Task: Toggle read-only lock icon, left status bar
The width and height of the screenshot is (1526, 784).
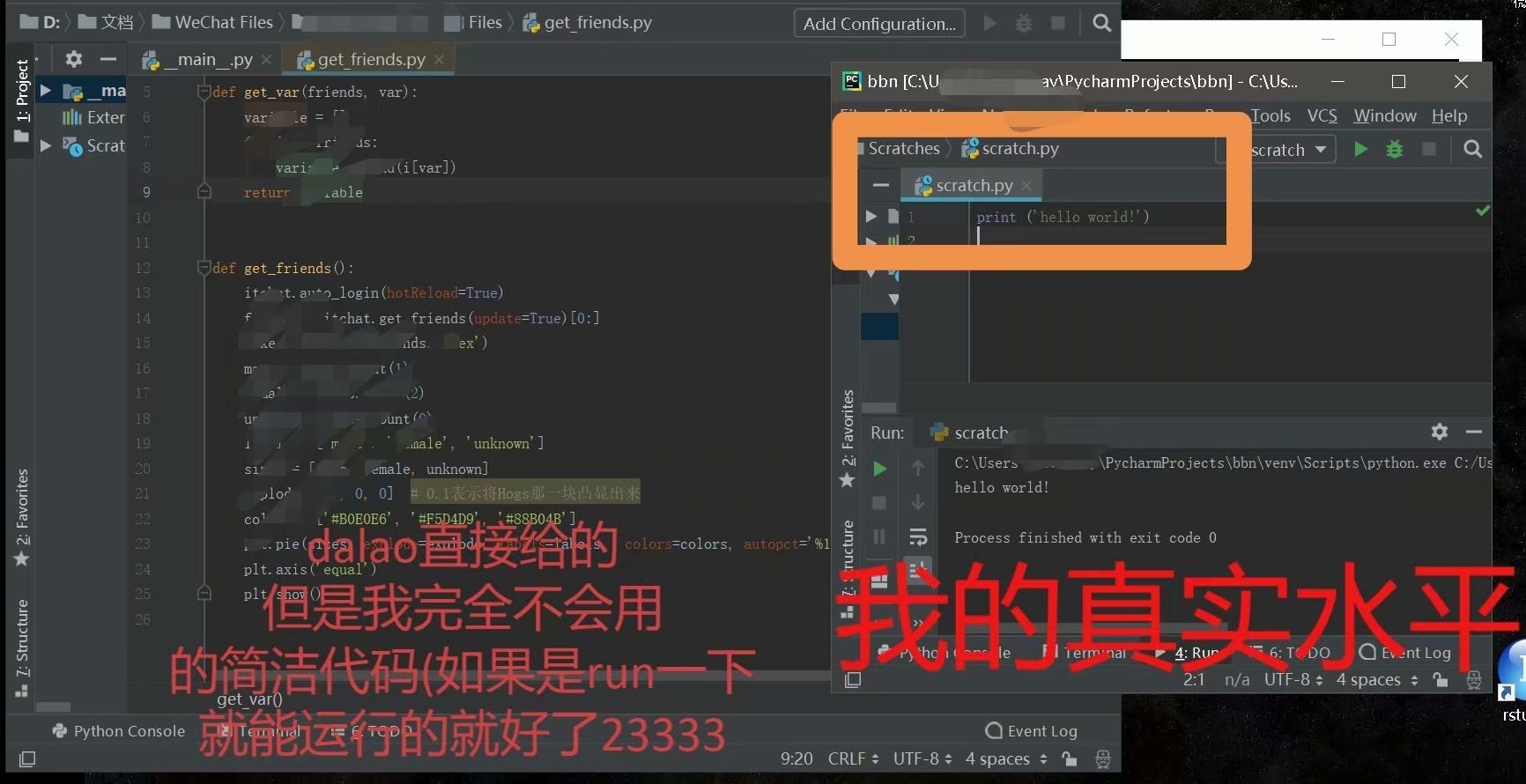Action: click(x=1070, y=758)
